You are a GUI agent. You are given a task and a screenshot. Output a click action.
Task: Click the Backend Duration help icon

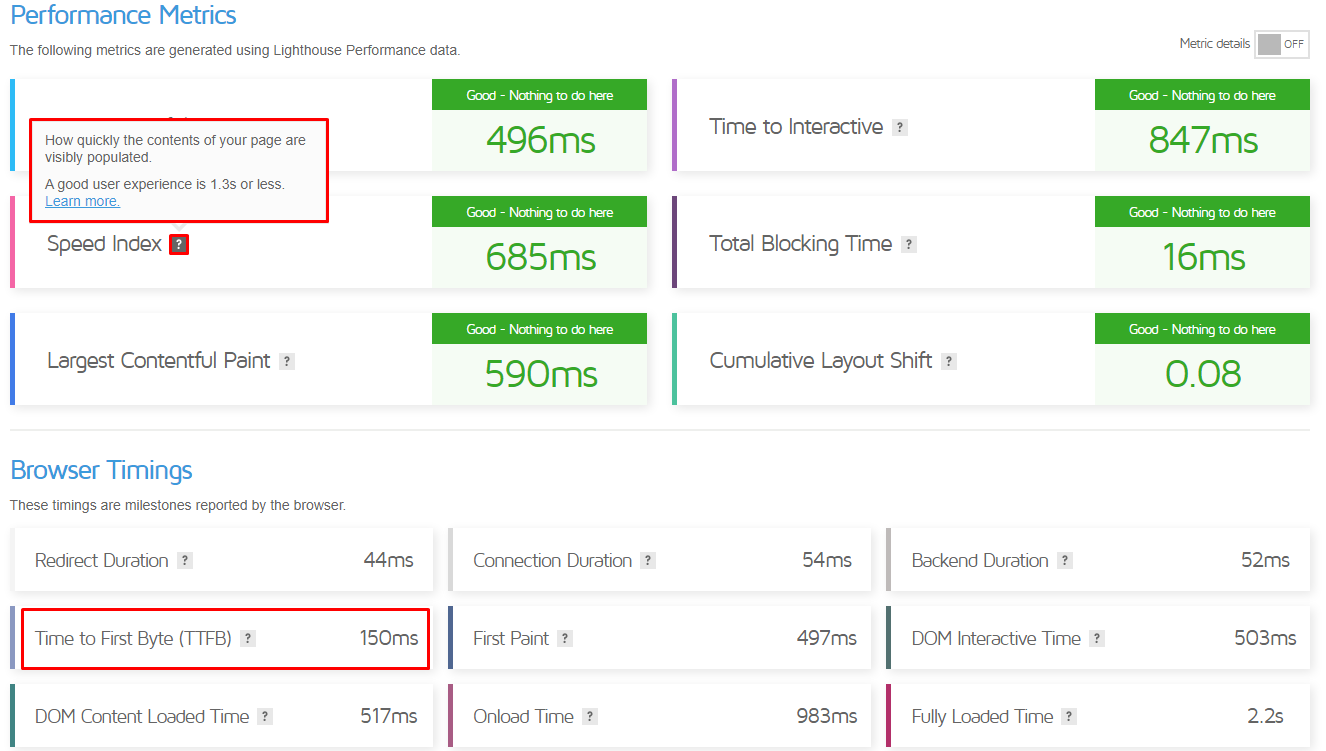click(x=1065, y=560)
